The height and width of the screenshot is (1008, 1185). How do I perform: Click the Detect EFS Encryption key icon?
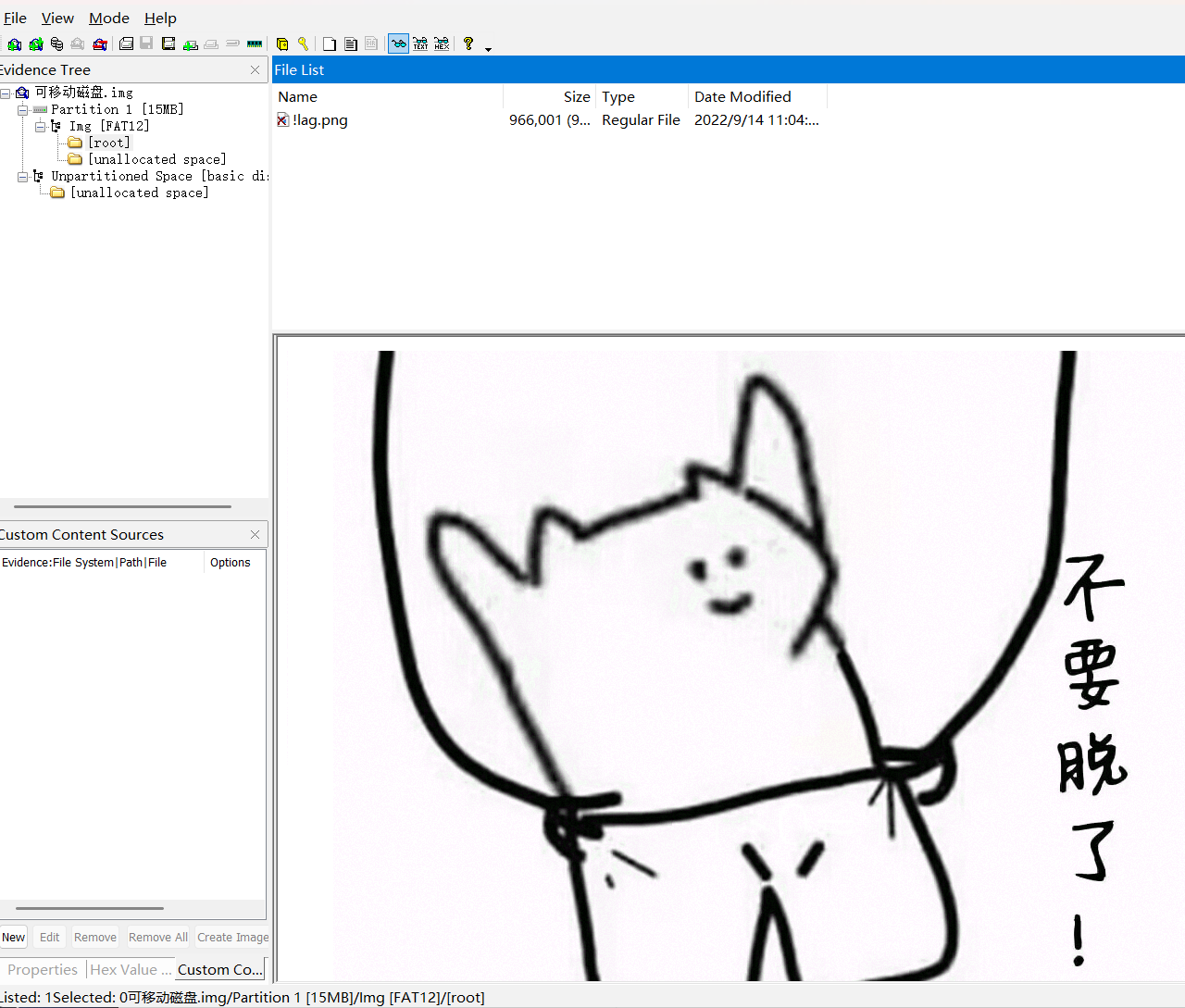(303, 44)
